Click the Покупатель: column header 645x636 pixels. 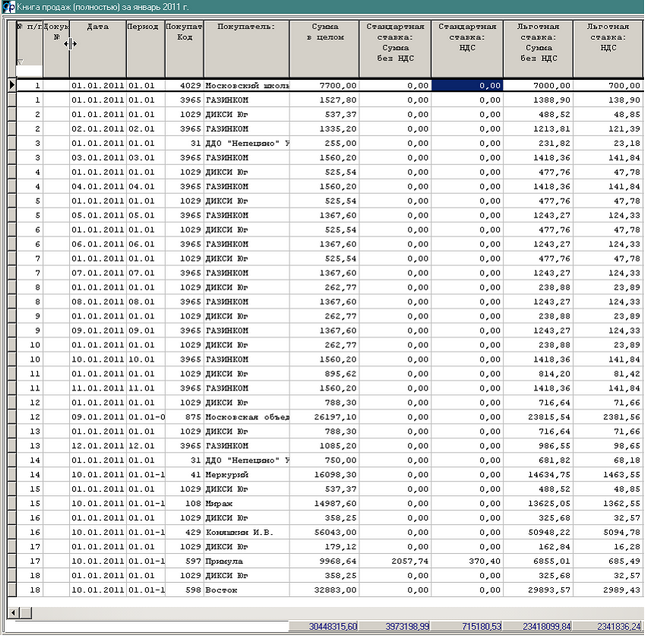[x=246, y=49]
